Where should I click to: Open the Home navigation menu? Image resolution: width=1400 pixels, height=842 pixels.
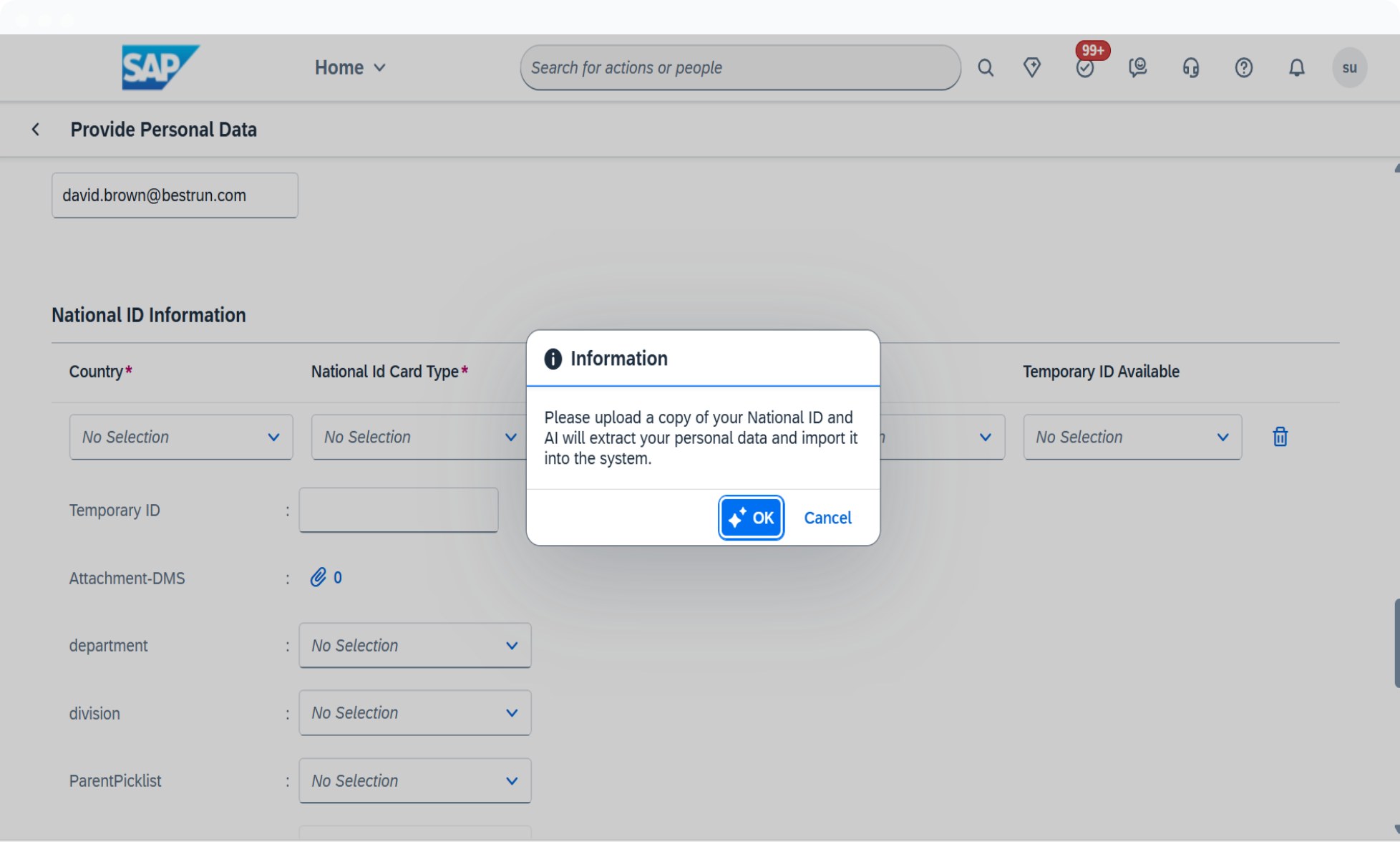click(x=350, y=67)
